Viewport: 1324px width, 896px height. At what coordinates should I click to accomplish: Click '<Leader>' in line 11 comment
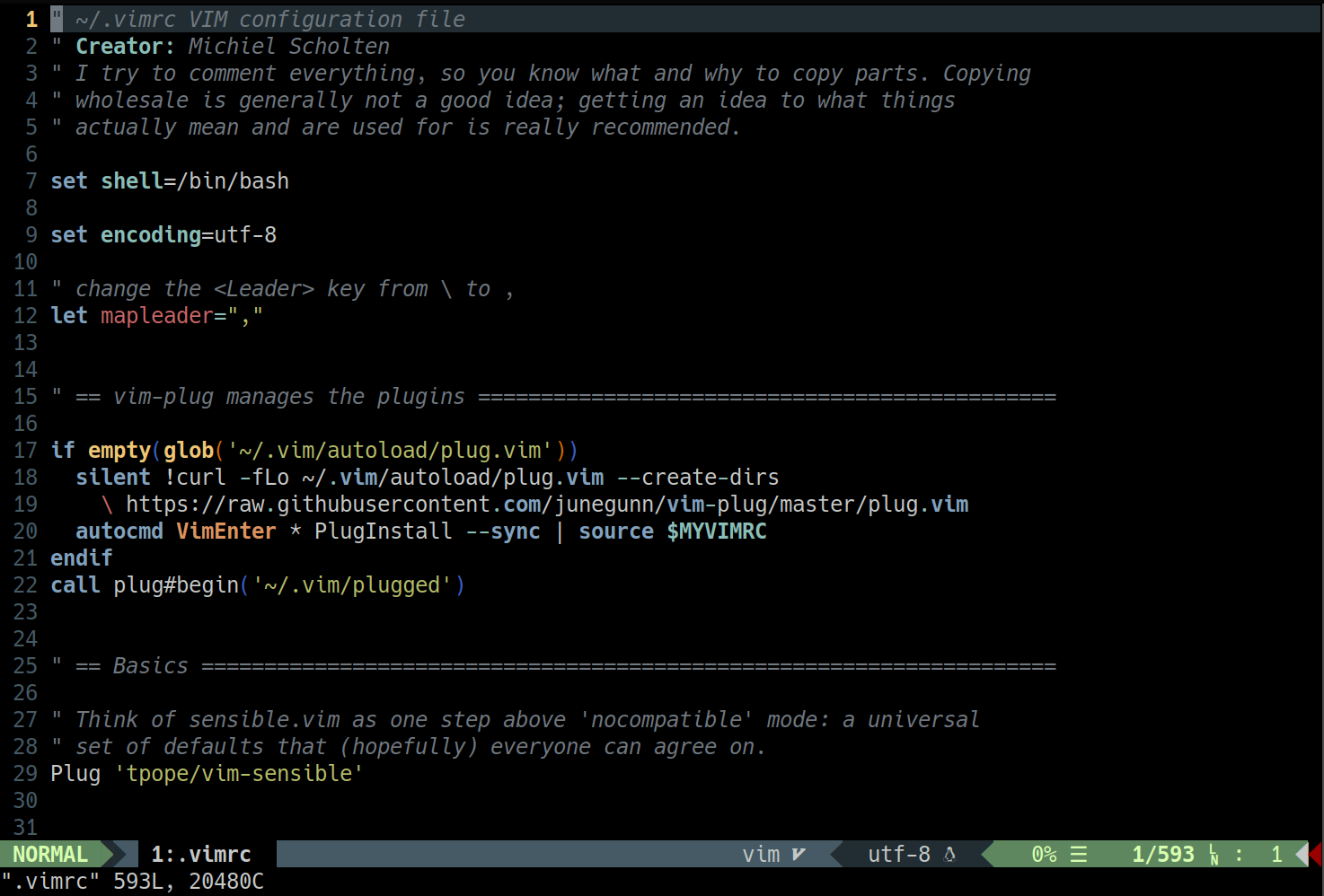coord(264,289)
